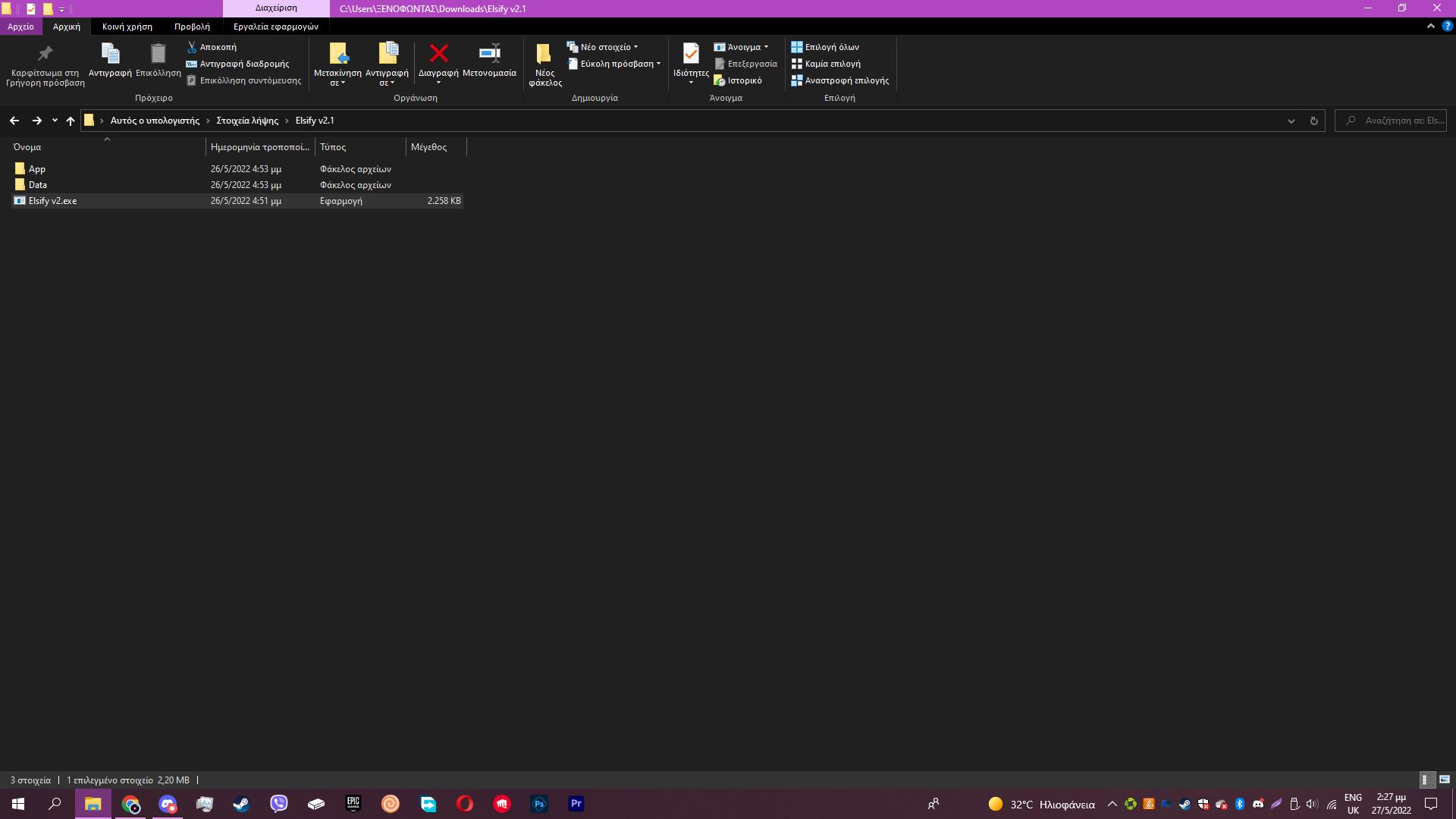Click the red Delete (Διαγραφή) icon
This screenshot has height=819, width=1456.
coord(438,54)
